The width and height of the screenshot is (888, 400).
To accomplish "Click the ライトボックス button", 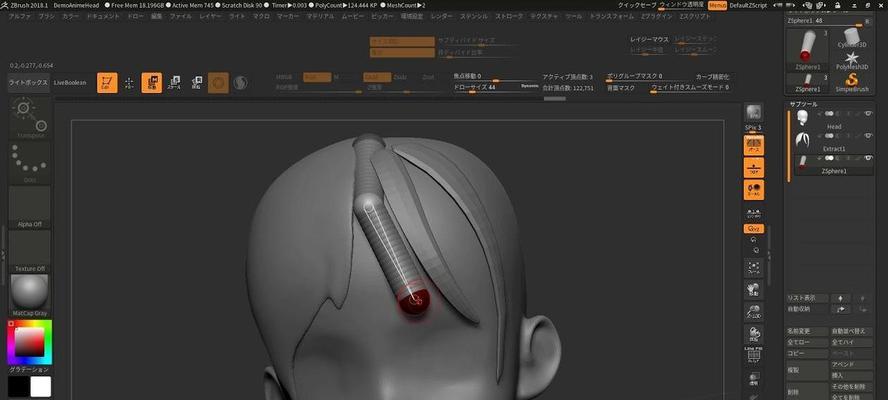I will click(x=28, y=83).
